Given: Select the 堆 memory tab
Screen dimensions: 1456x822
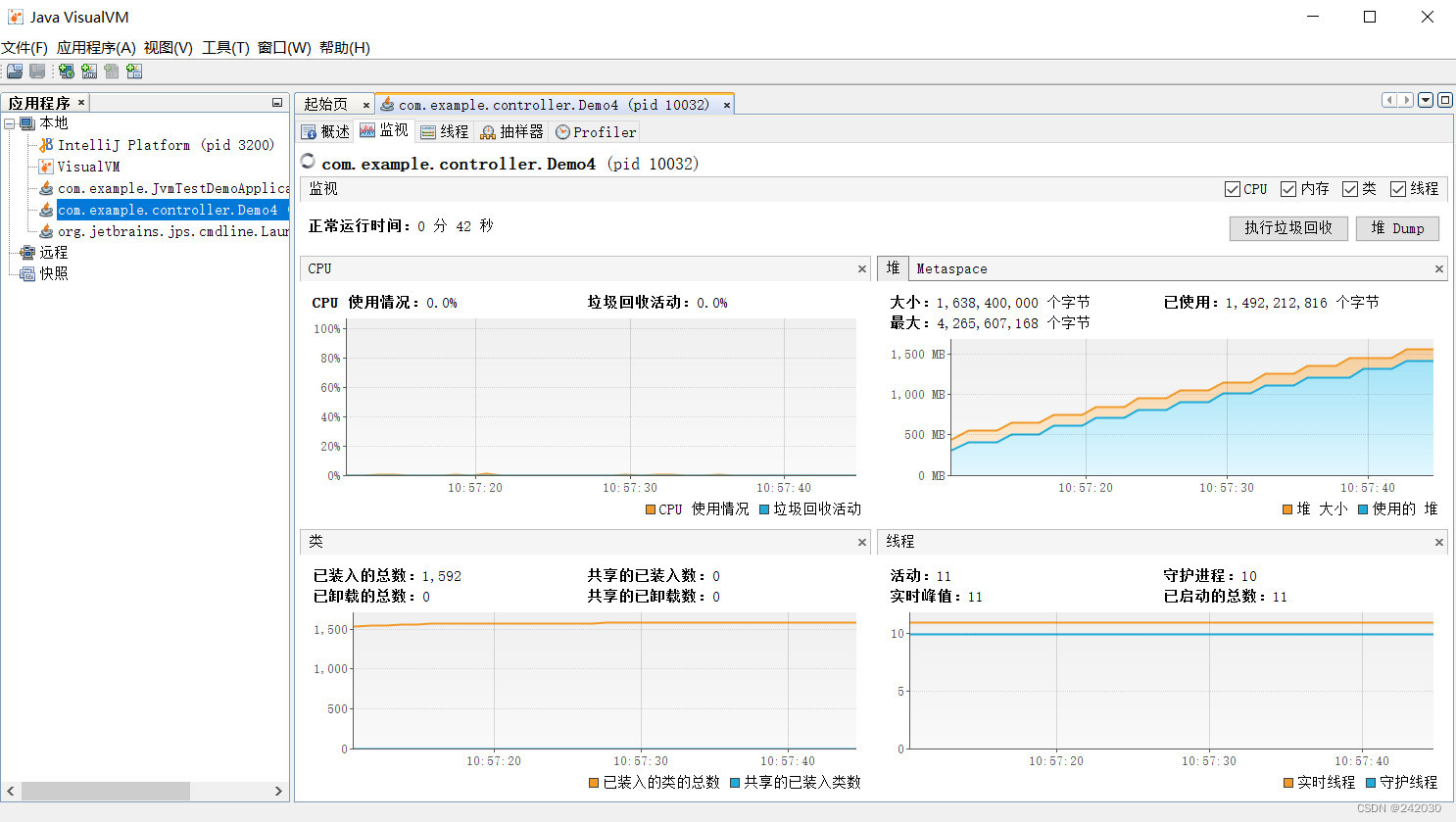Looking at the screenshot, I should (893, 267).
